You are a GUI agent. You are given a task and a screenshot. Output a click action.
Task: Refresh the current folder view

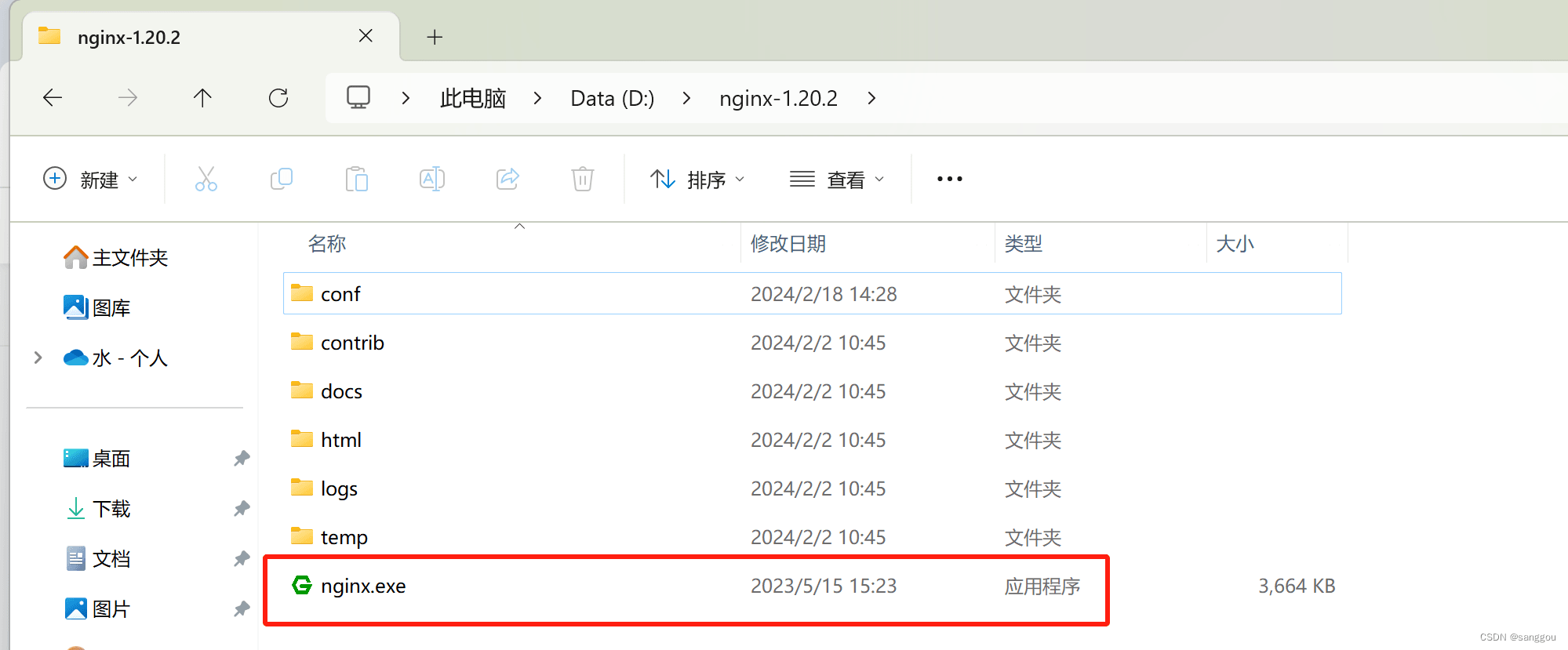pyautogui.click(x=278, y=98)
